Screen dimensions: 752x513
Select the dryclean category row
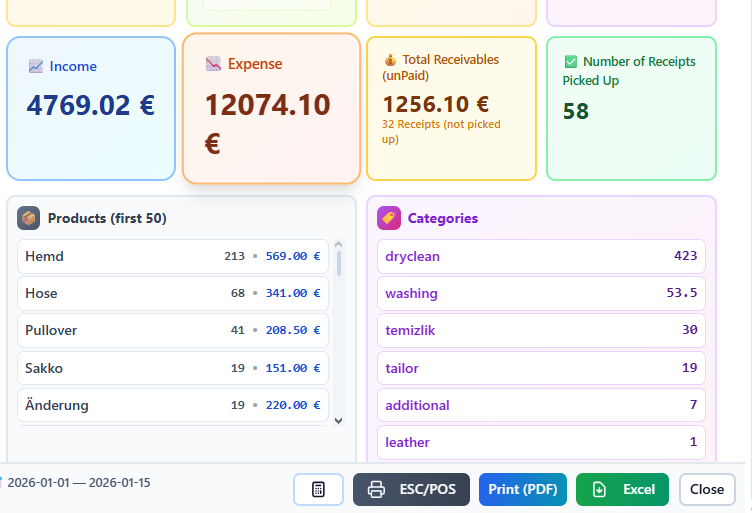541,256
